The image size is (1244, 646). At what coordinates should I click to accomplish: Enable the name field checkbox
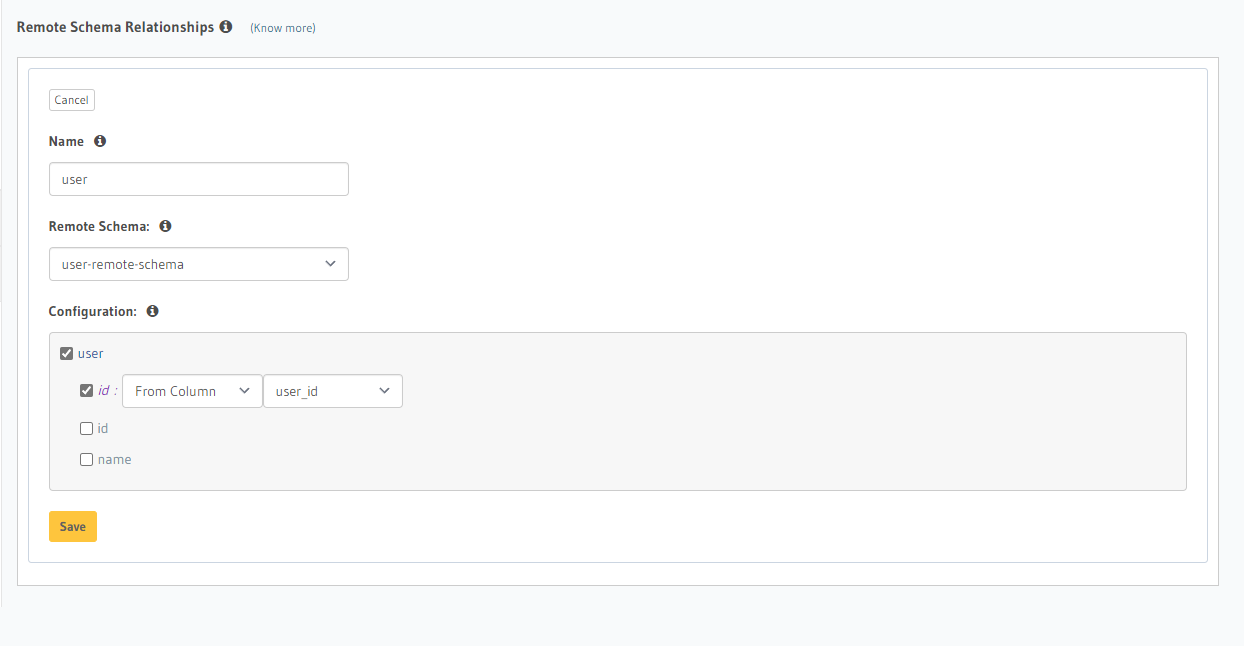(87, 460)
